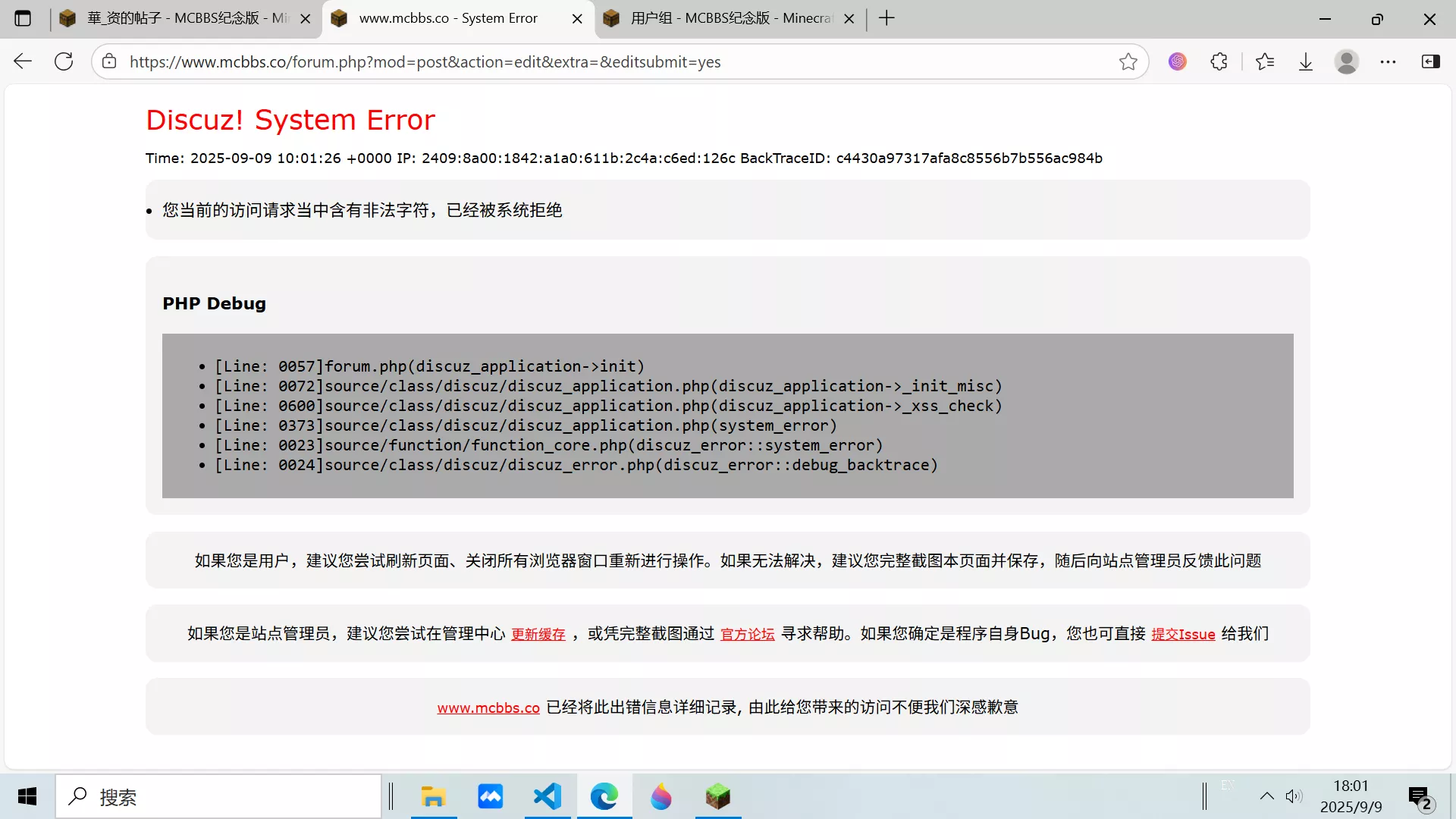The image size is (1456, 819).
Task: Go back to the previous page
Action: coord(22,61)
